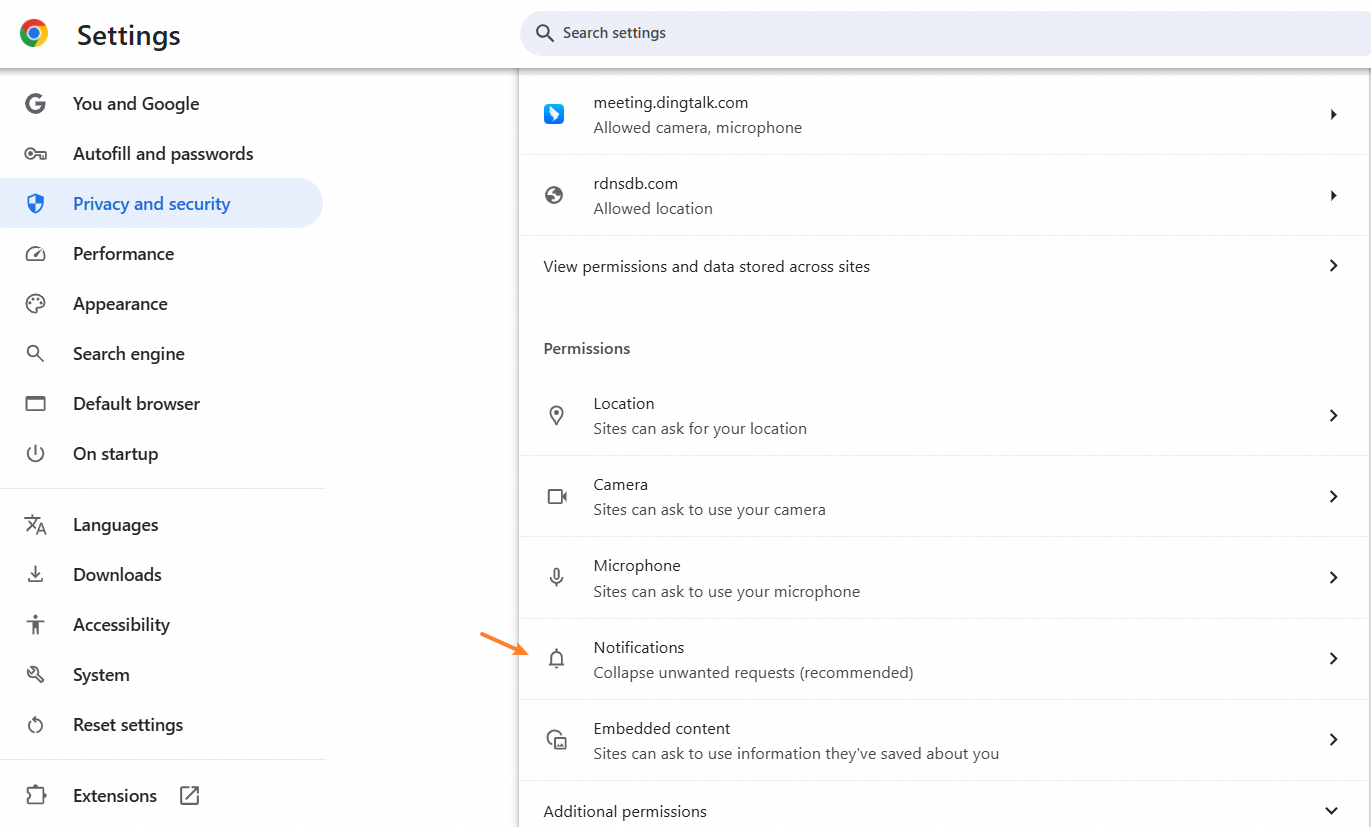Open Reset settings page

pos(128,725)
